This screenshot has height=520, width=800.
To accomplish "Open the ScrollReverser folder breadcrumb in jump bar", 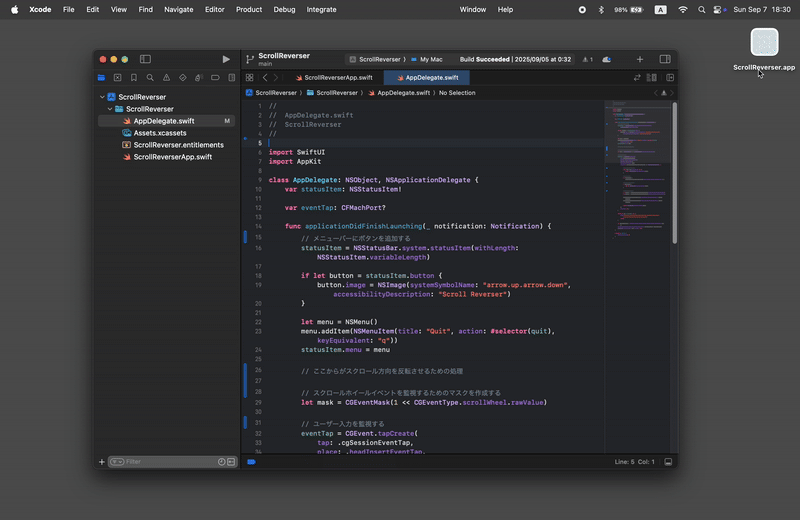I will pyautogui.click(x=332, y=93).
